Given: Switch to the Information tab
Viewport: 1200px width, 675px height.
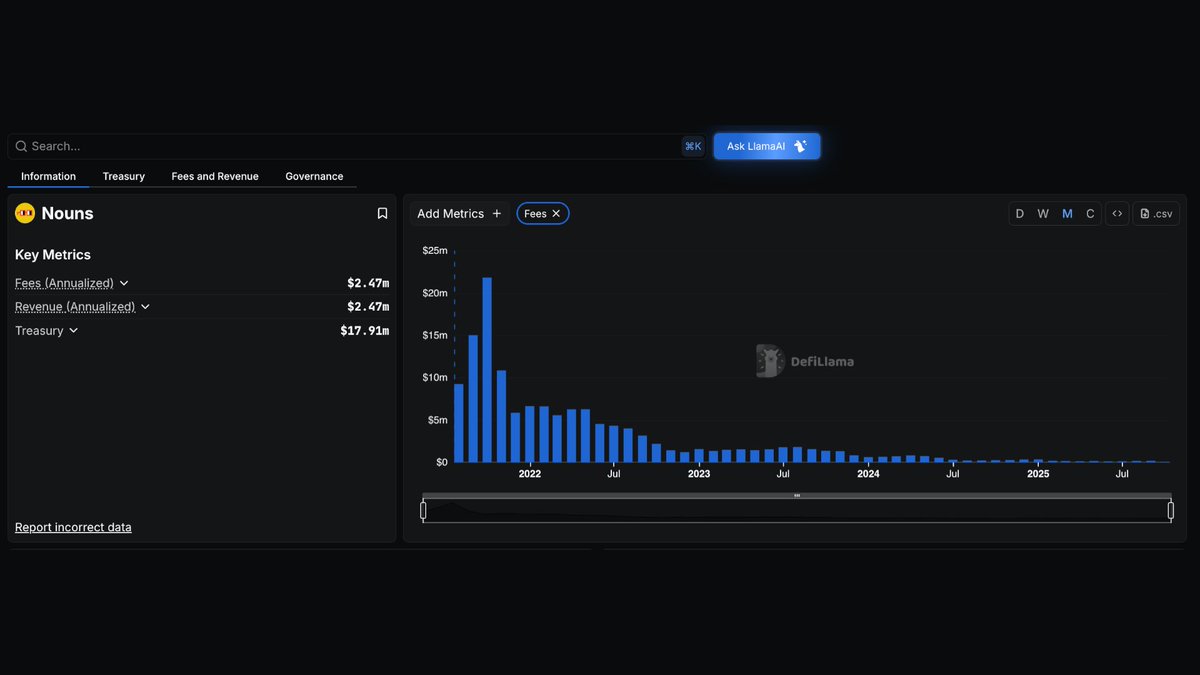Looking at the screenshot, I should pyautogui.click(x=48, y=176).
